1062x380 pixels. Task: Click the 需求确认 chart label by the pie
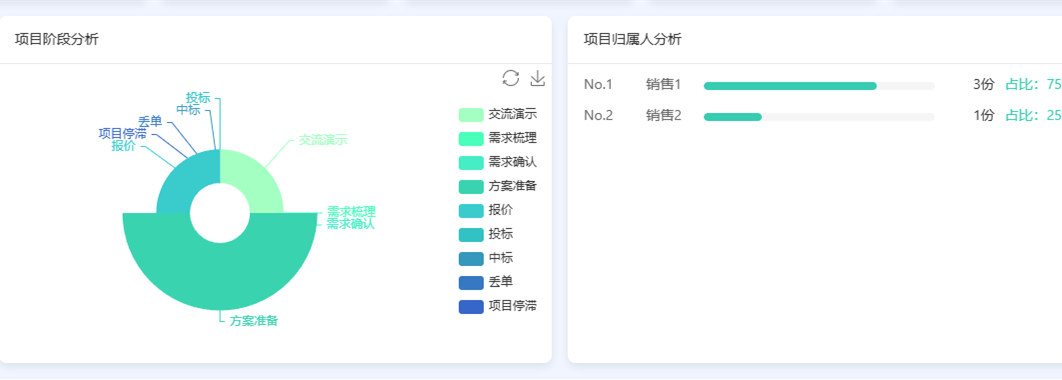pos(351,224)
